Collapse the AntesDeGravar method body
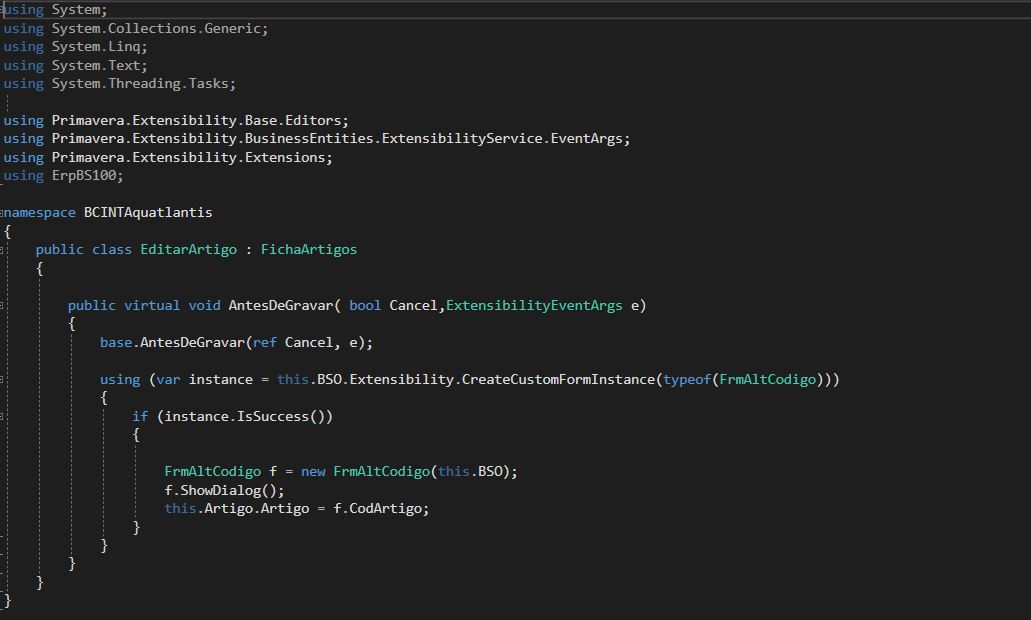Screen dimensions: 1031x620 click(x=3, y=306)
